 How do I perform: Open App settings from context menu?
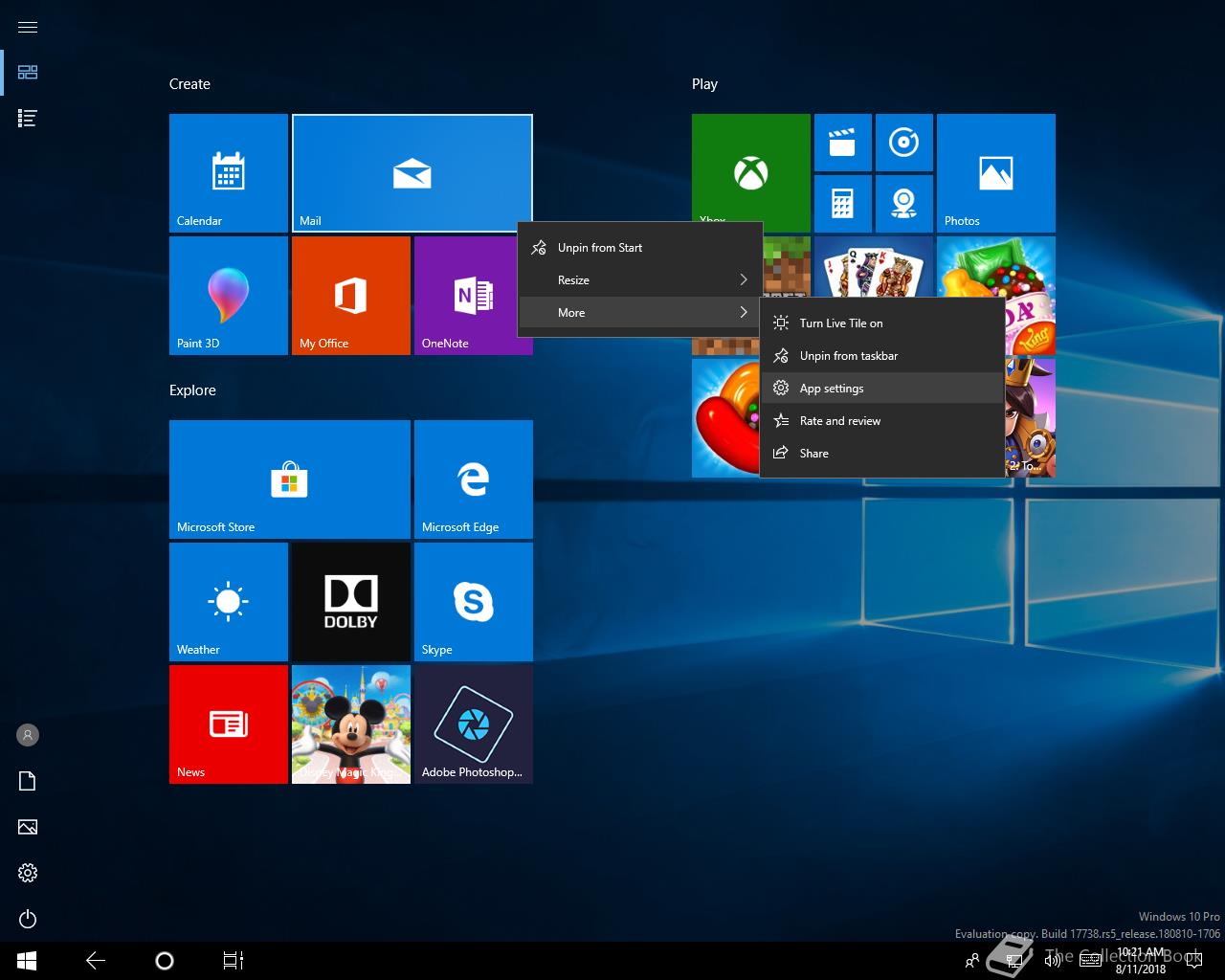click(881, 389)
